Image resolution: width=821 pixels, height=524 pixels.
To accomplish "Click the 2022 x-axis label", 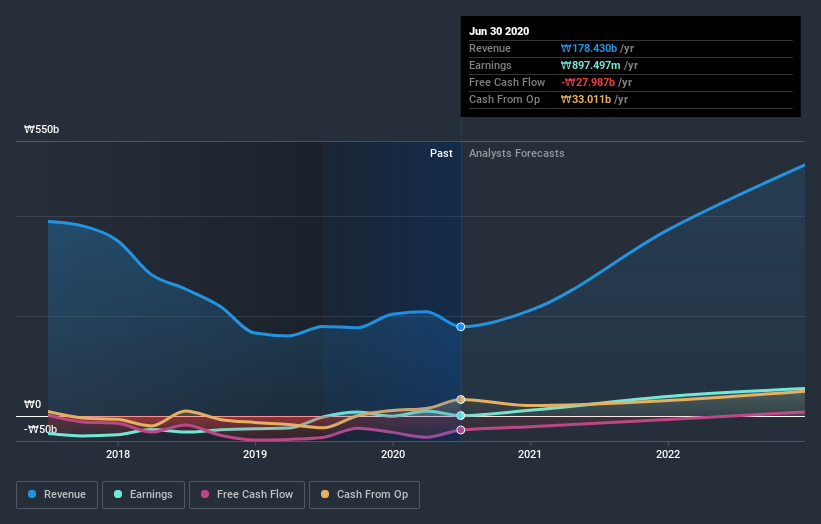I will 668,454.
